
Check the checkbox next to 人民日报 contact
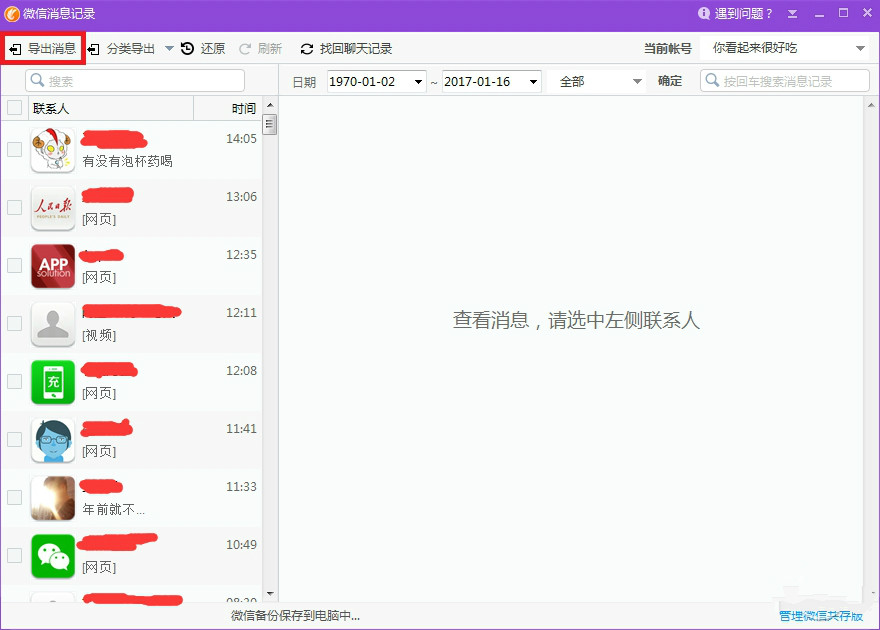tap(14, 207)
